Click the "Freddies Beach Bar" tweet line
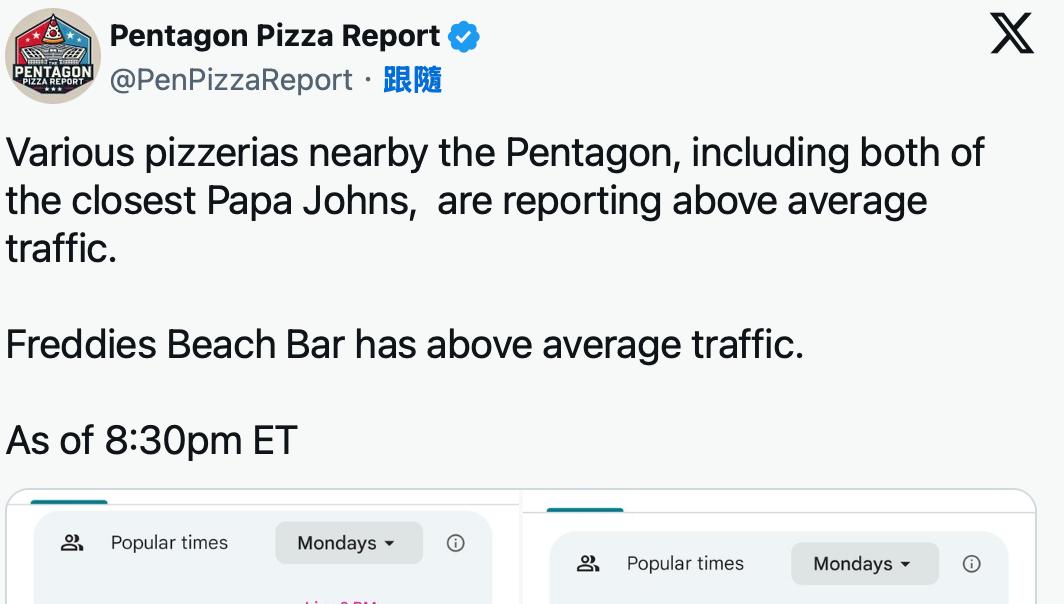 tap(404, 345)
